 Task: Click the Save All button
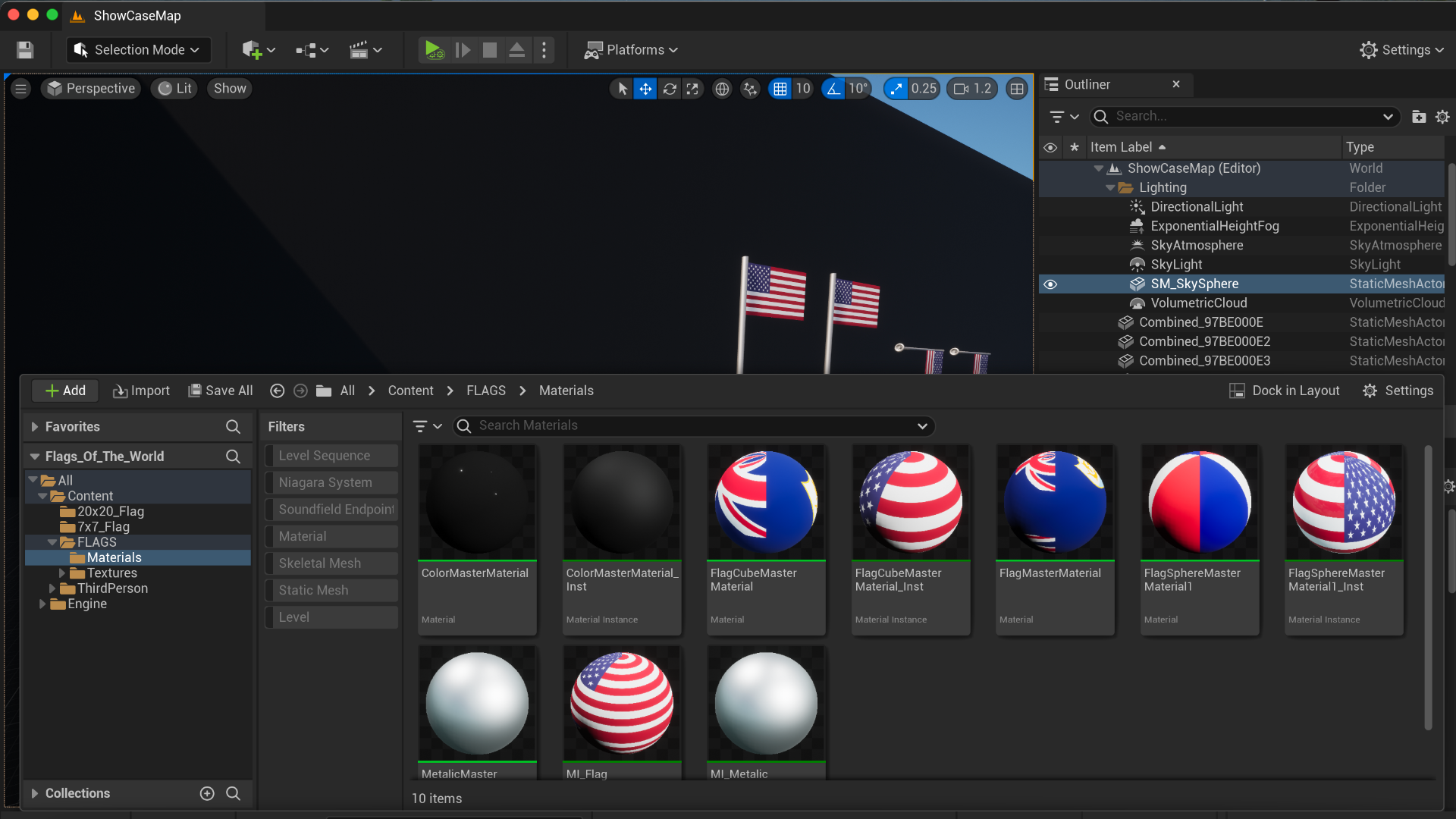[x=220, y=390]
